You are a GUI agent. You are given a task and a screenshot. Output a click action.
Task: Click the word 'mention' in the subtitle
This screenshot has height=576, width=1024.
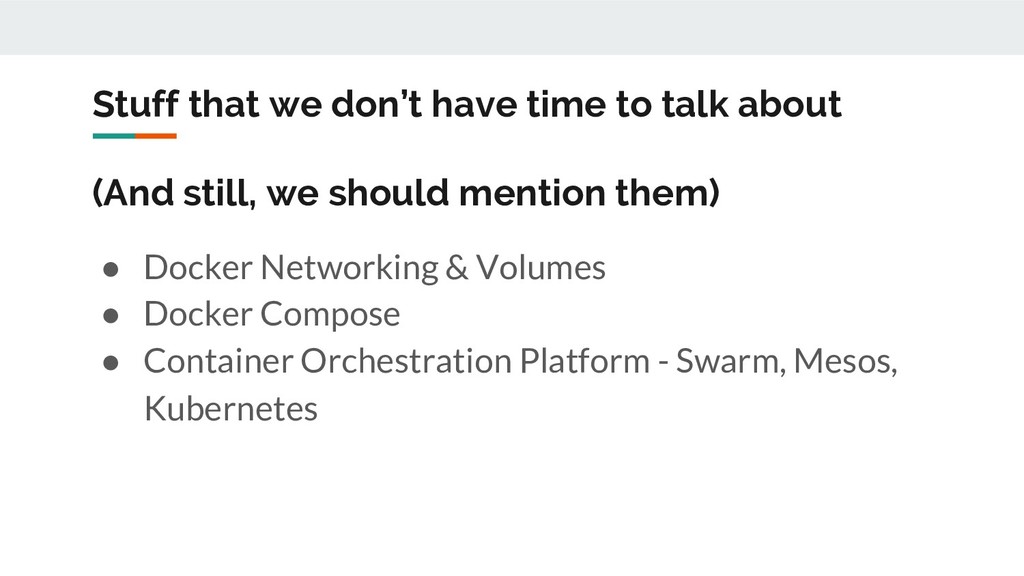(532, 193)
